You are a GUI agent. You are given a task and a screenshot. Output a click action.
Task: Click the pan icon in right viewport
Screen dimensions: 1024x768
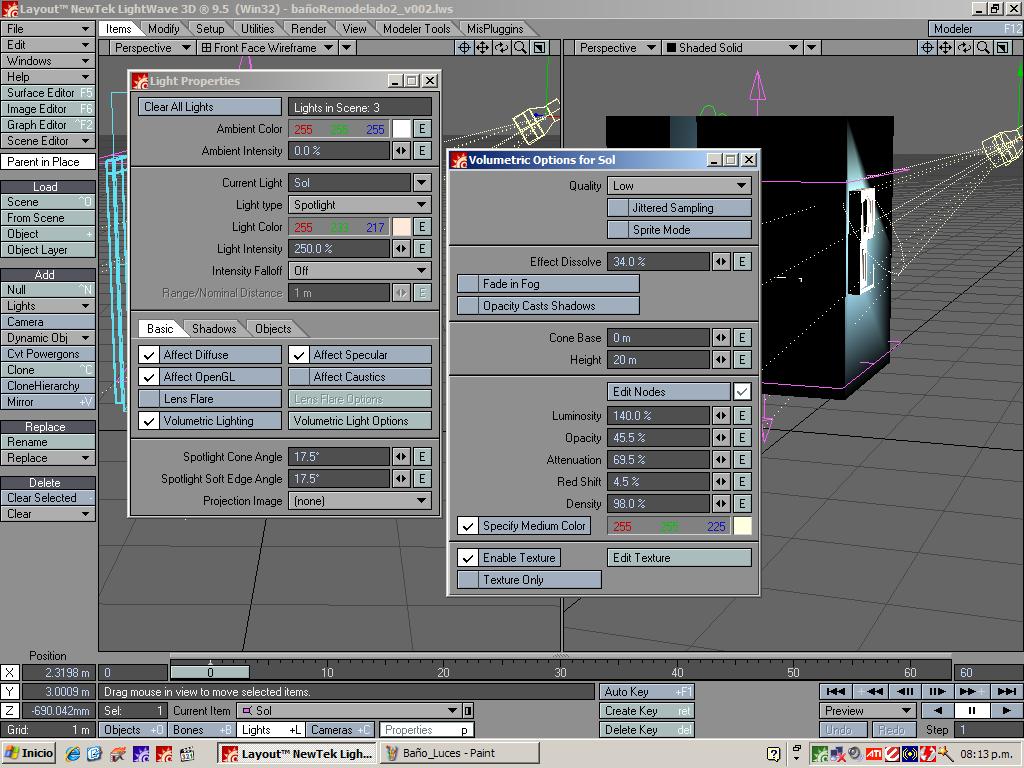pyautogui.click(x=946, y=48)
